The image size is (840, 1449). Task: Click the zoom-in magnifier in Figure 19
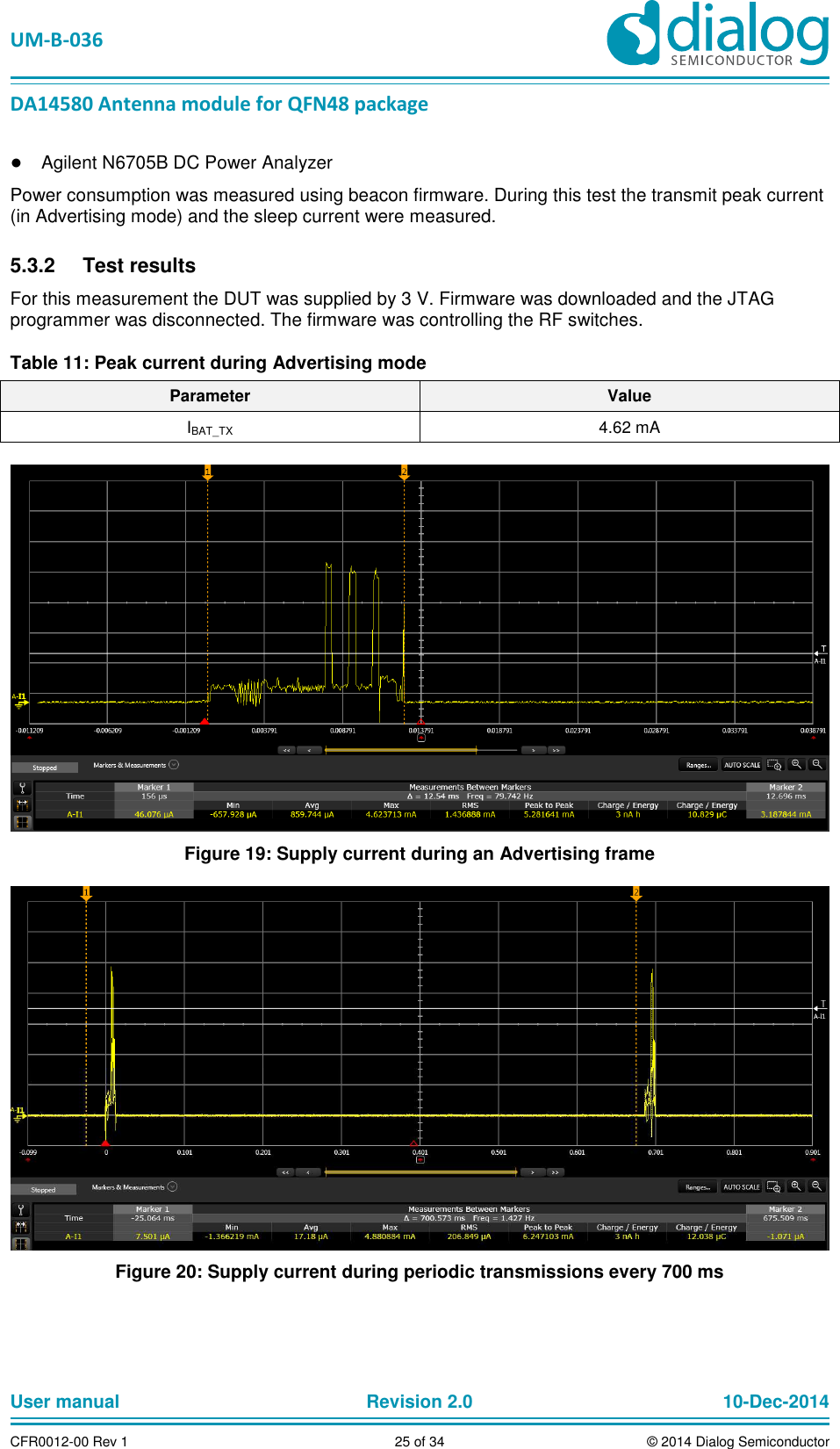796,765
